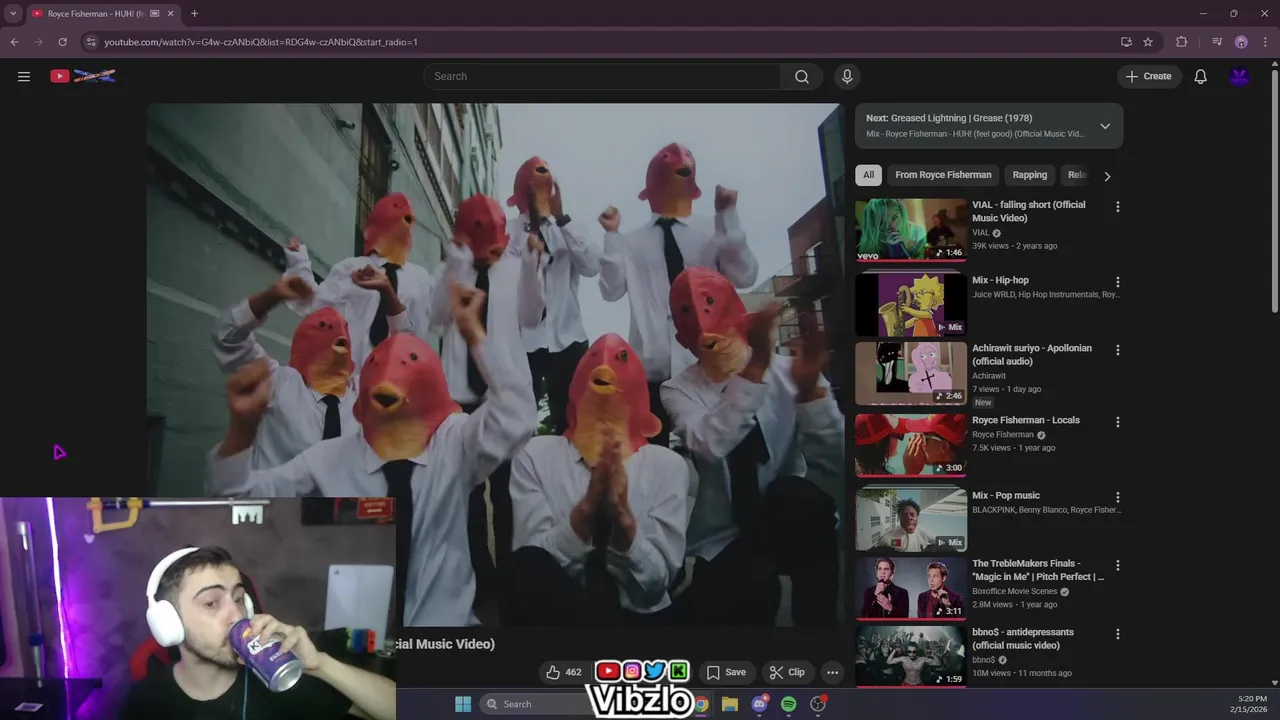Open options for Achirawit suriyo Apollonian video

click(1117, 350)
